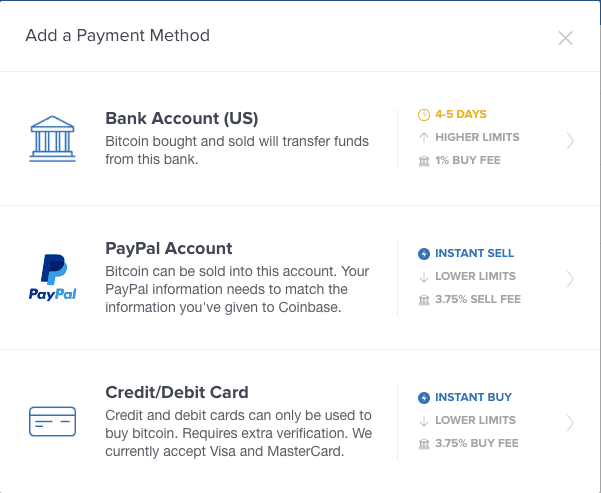Close the Add a Payment Method dialog
Image resolution: width=601 pixels, height=493 pixels.
[565, 38]
